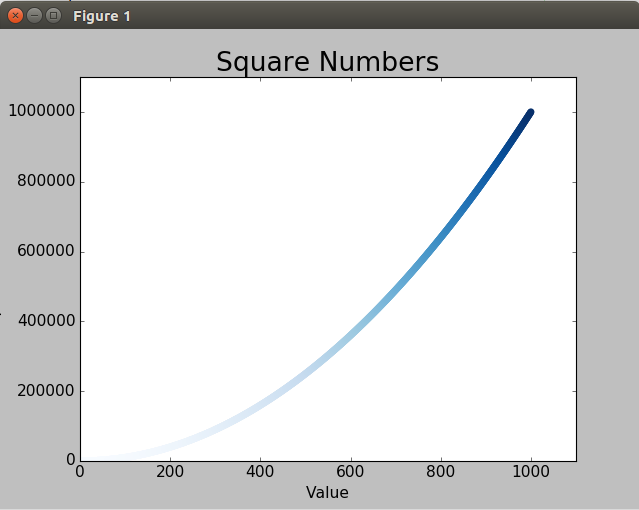Click the 400 x-axis tick label
The width and height of the screenshot is (639, 510).
point(260,472)
